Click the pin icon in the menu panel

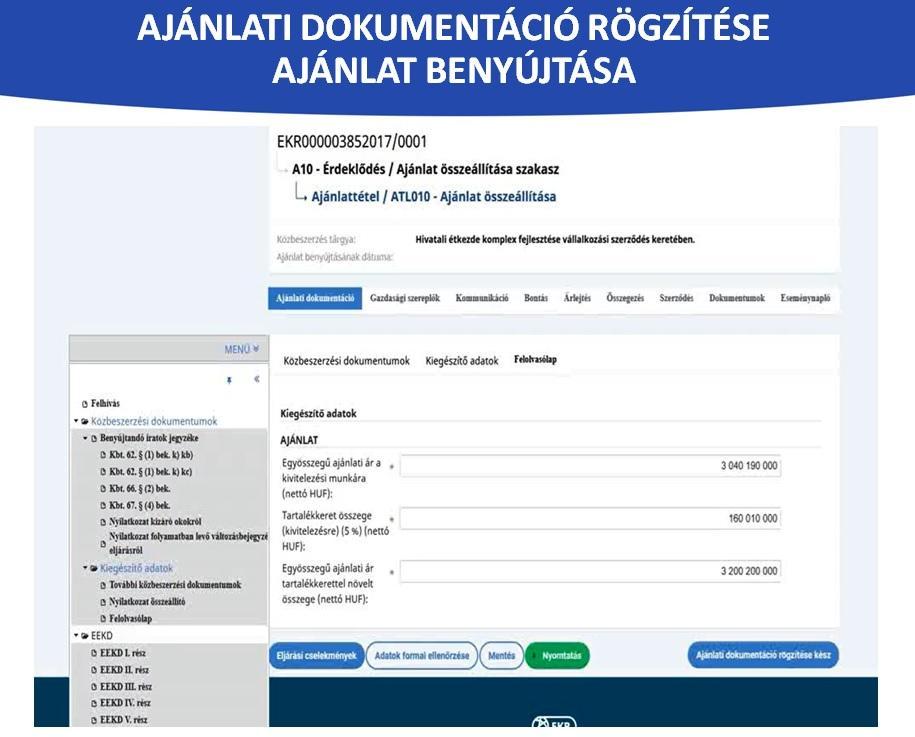click(x=229, y=380)
